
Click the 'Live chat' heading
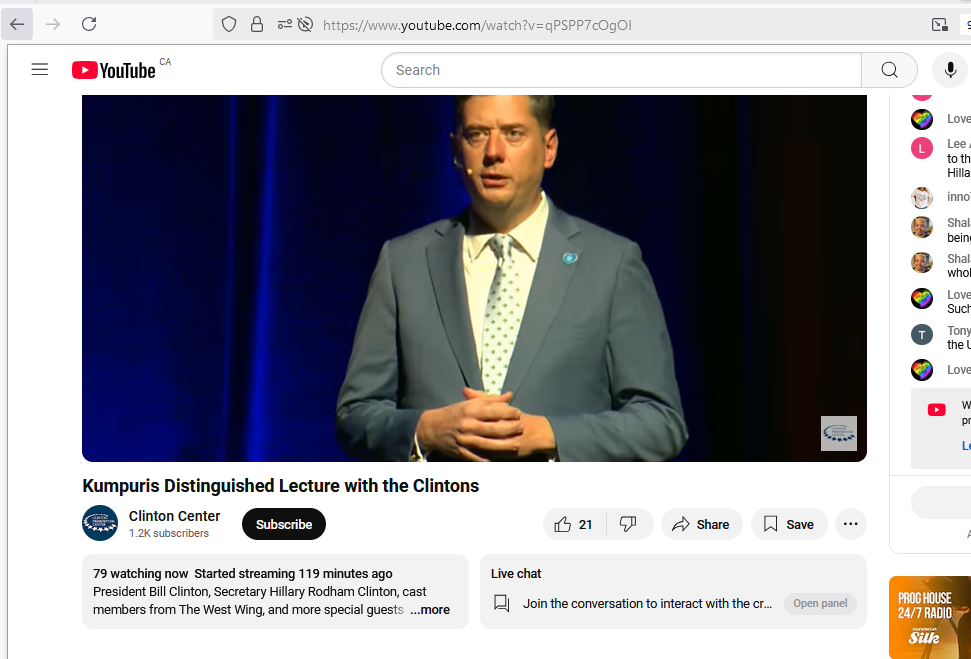516,574
